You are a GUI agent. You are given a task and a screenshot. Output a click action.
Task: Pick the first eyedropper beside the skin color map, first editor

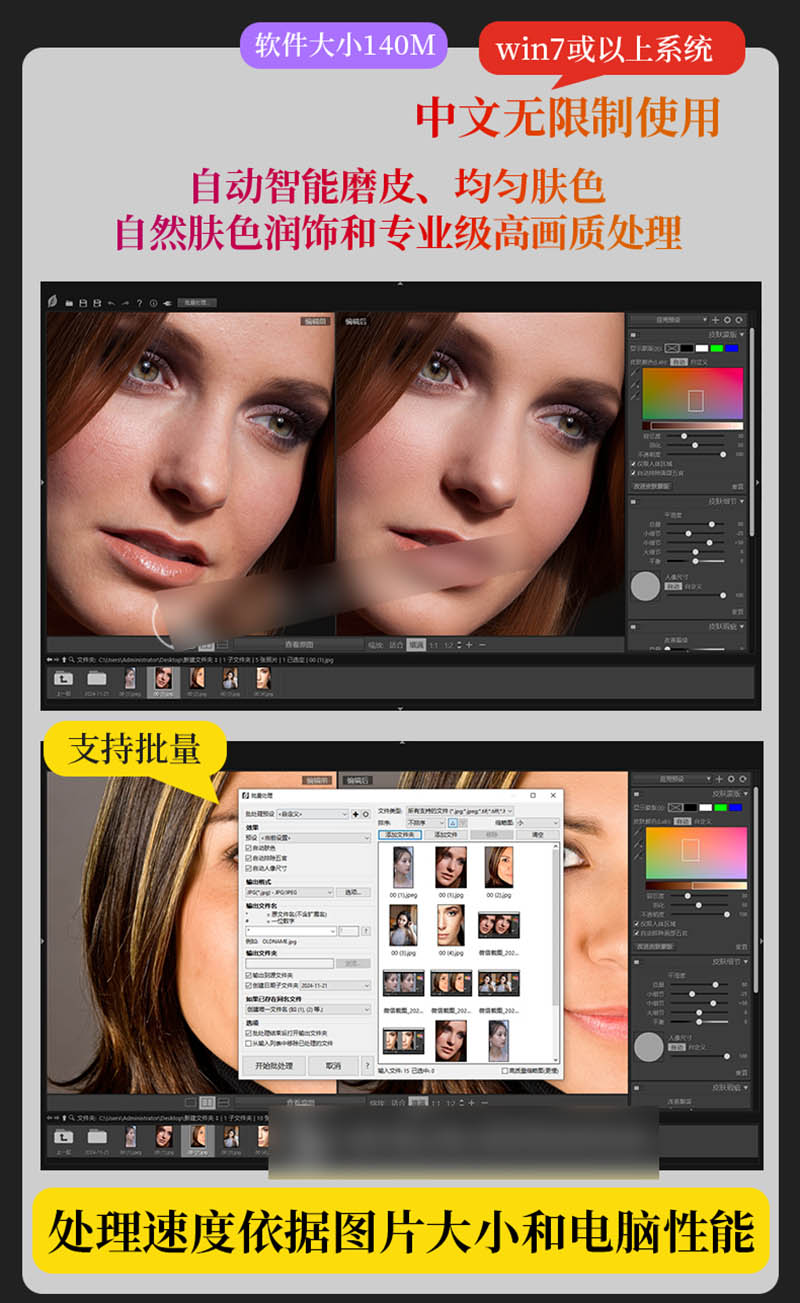point(635,372)
